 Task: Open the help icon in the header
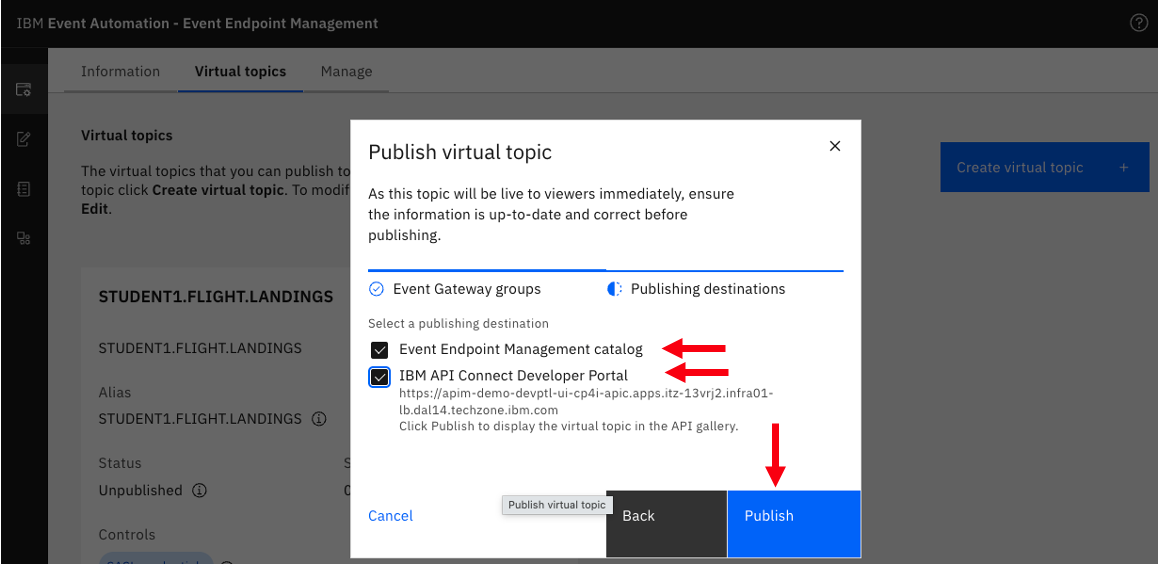tap(1139, 23)
